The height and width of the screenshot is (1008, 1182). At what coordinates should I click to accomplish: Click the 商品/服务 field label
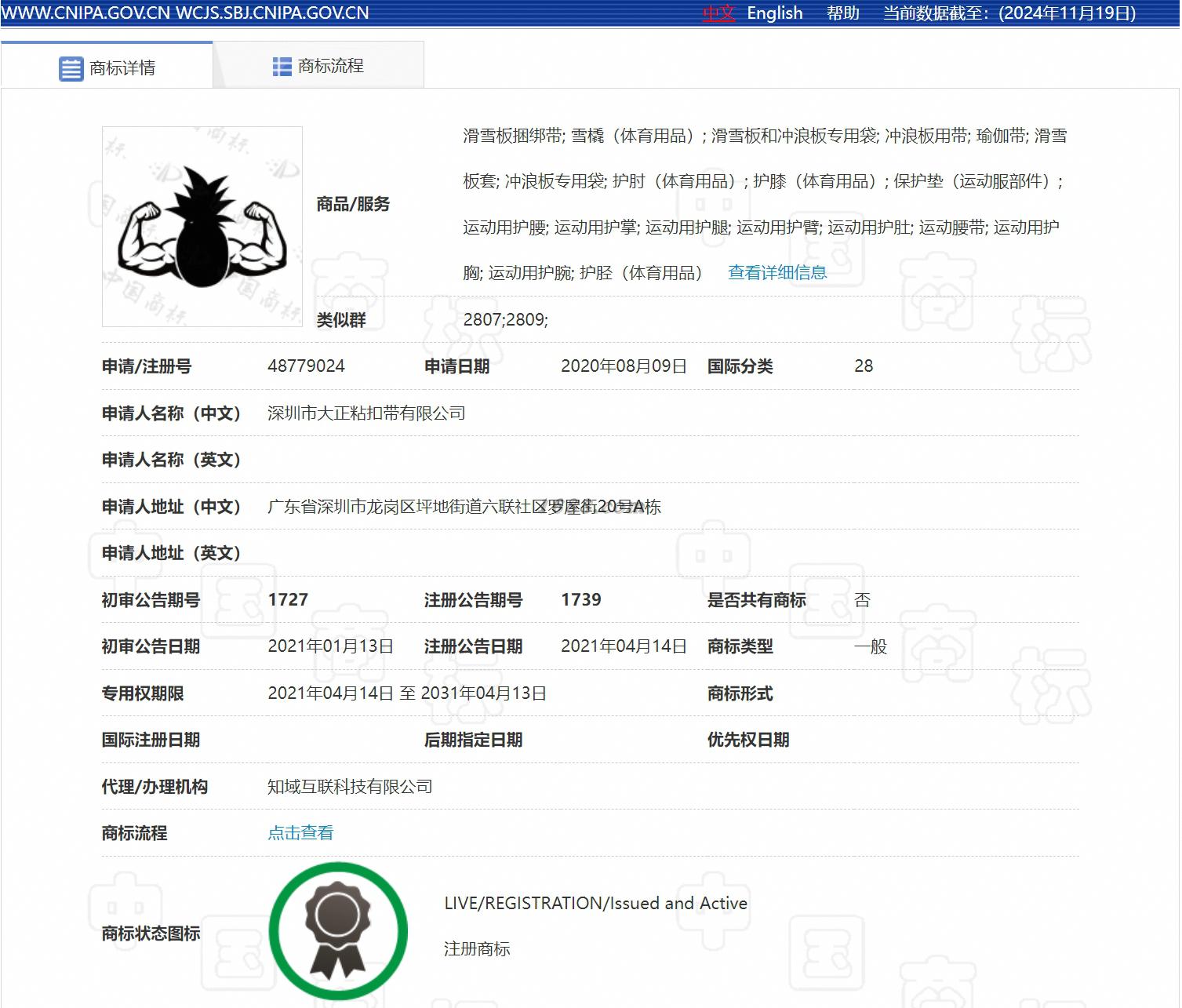pyautogui.click(x=353, y=204)
